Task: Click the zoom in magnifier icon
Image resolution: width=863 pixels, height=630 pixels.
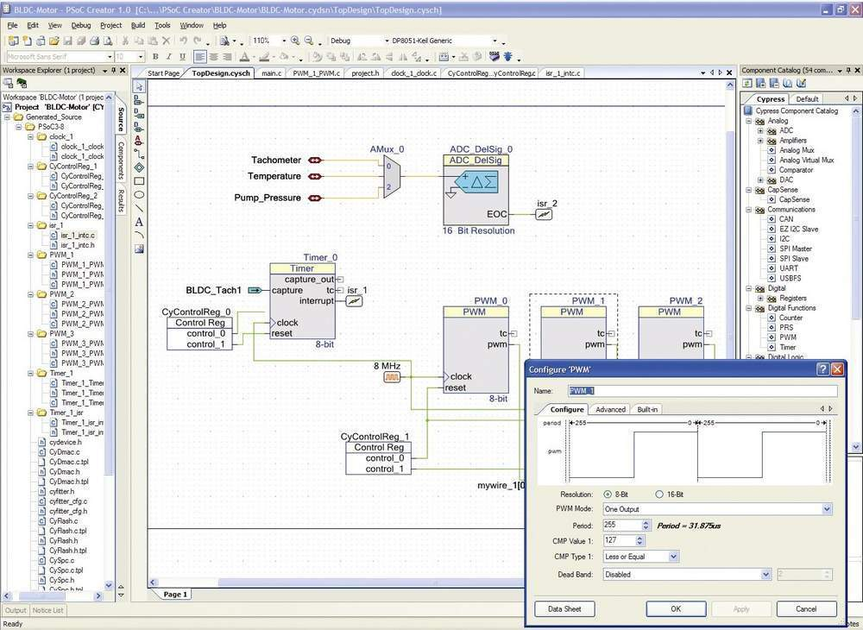Action: [x=296, y=41]
